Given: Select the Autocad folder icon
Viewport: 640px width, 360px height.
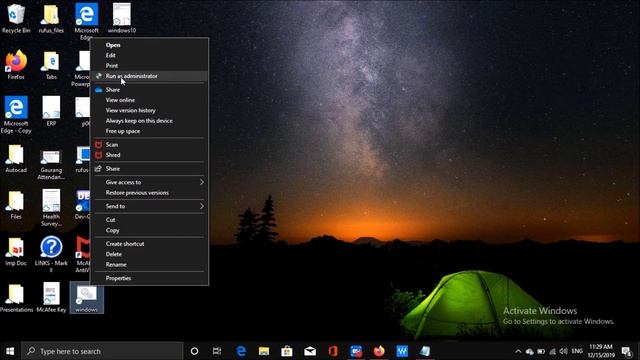Looking at the screenshot, I should (16, 158).
